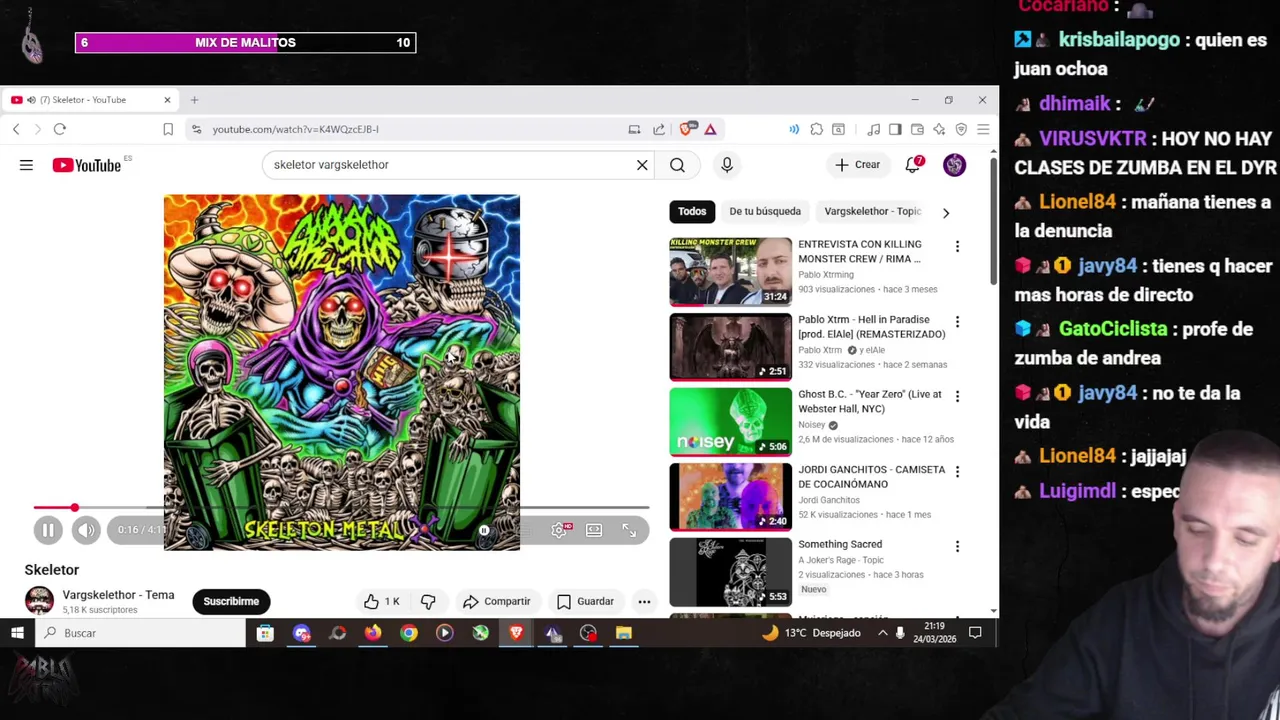
Task: Open site settings icon in address bar
Action: [x=196, y=129]
